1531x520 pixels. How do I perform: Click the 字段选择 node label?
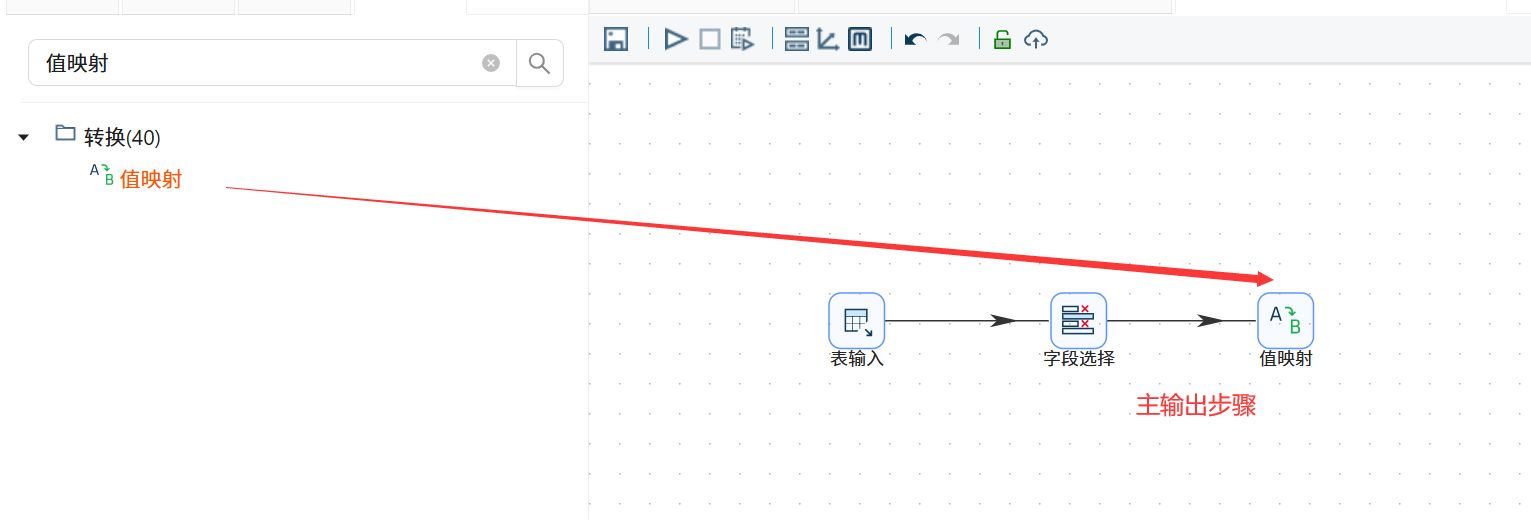coord(1079,359)
